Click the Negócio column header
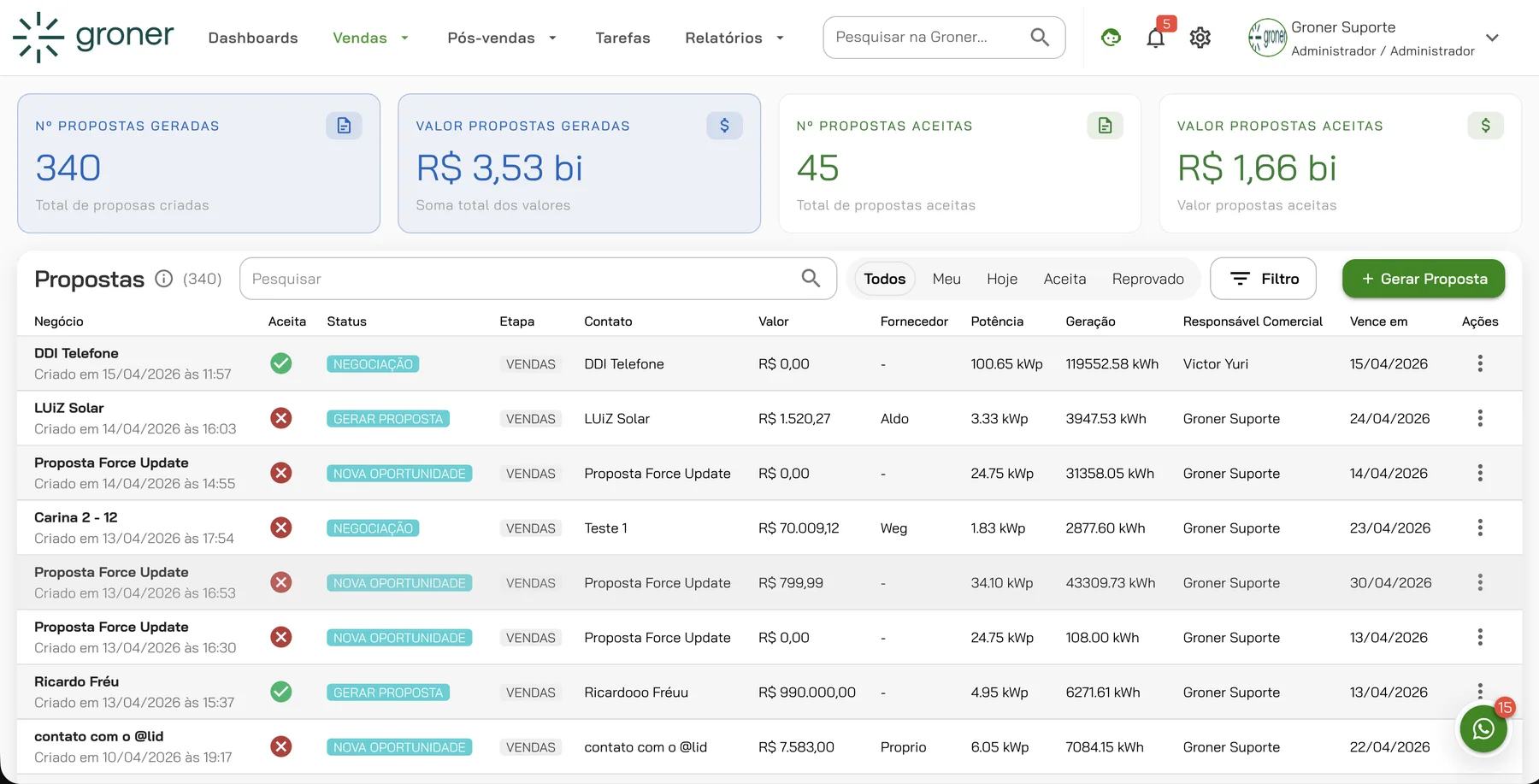 click(59, 321)
